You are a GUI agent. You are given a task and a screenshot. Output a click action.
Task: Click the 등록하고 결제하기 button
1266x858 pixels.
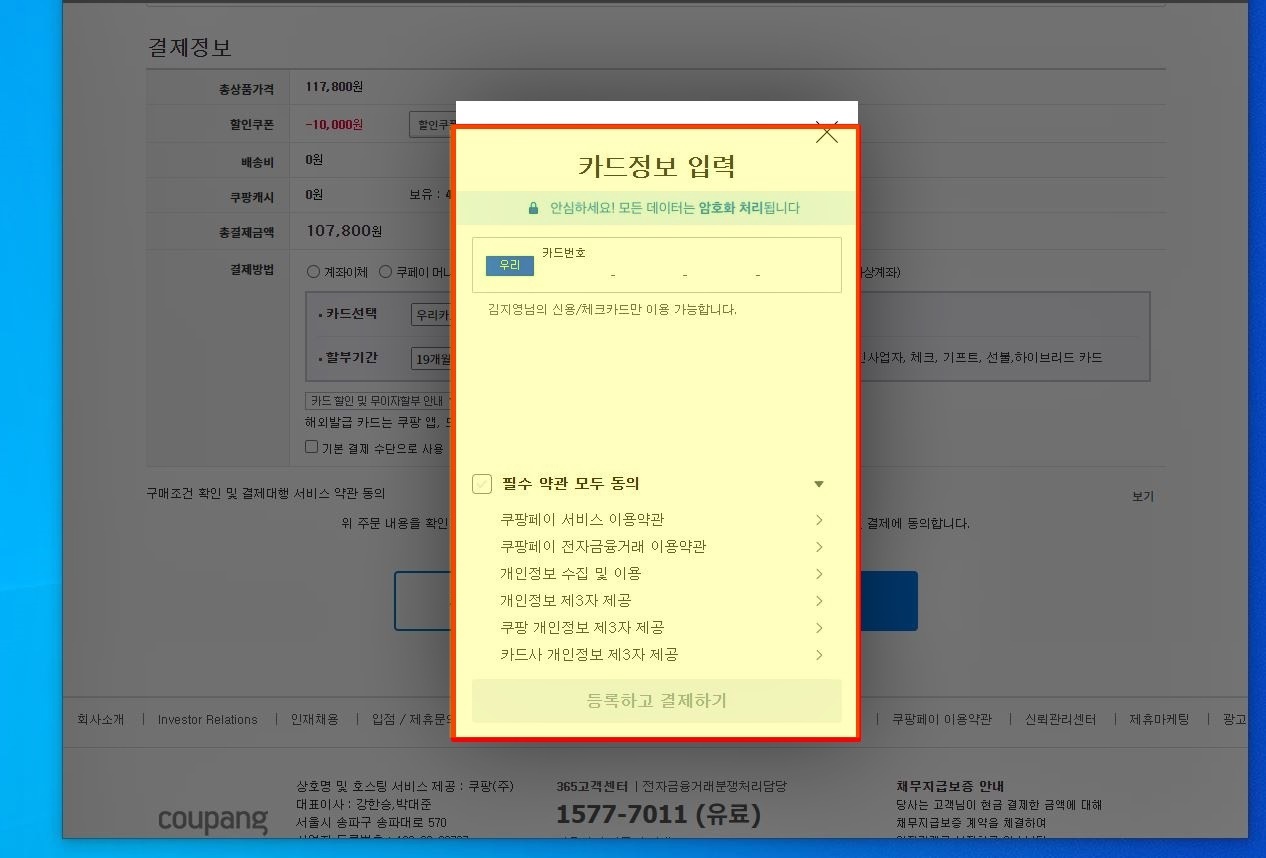coord(657,701)
